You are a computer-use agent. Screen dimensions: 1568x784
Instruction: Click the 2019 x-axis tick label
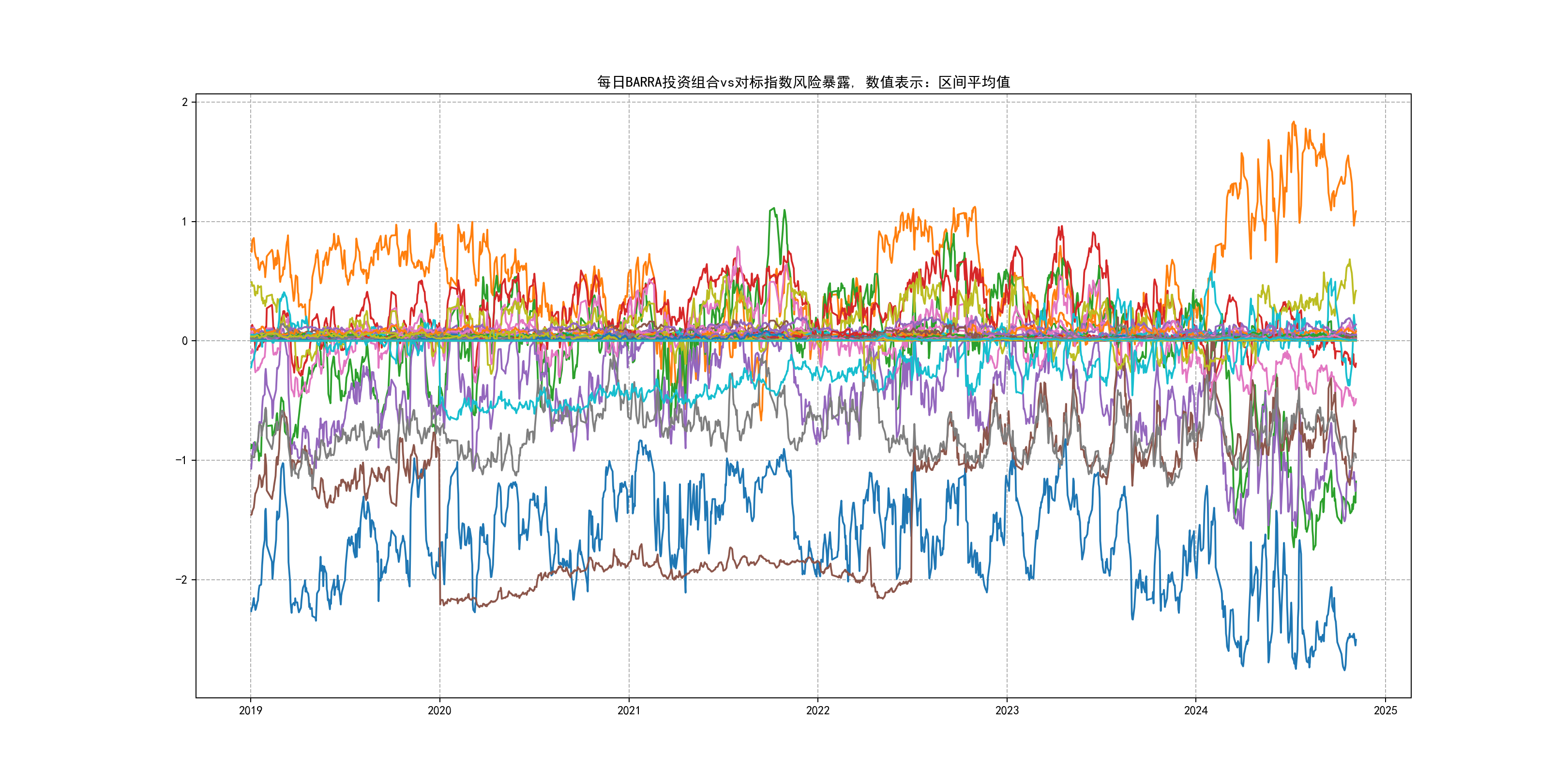click(x=250, y=710)
